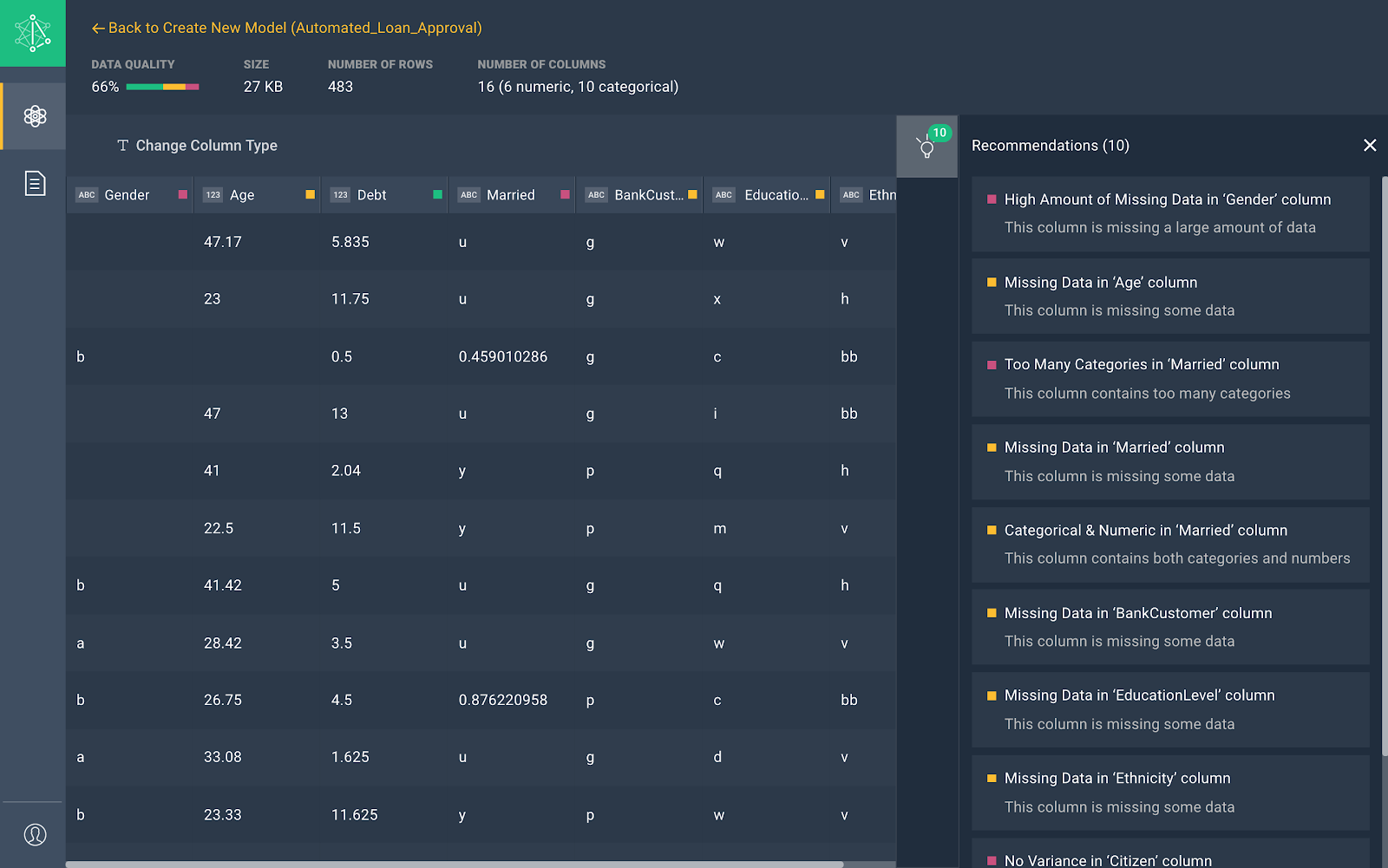
Task: Click Change Column Type button
Action: pyautogui.click(x=198, y=146)
